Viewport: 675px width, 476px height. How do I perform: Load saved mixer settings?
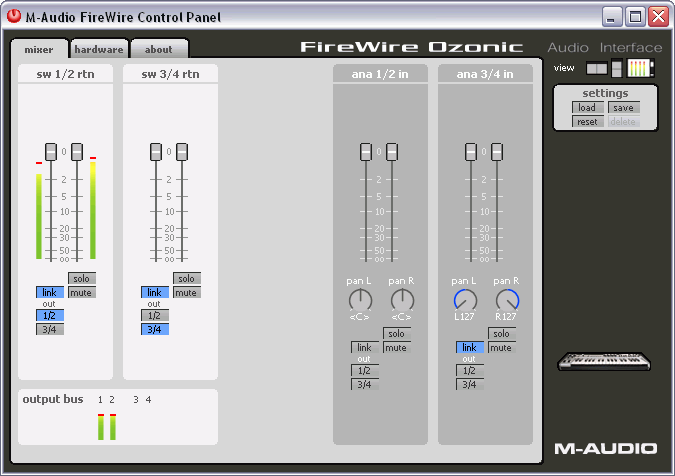[x=587, y=108]
